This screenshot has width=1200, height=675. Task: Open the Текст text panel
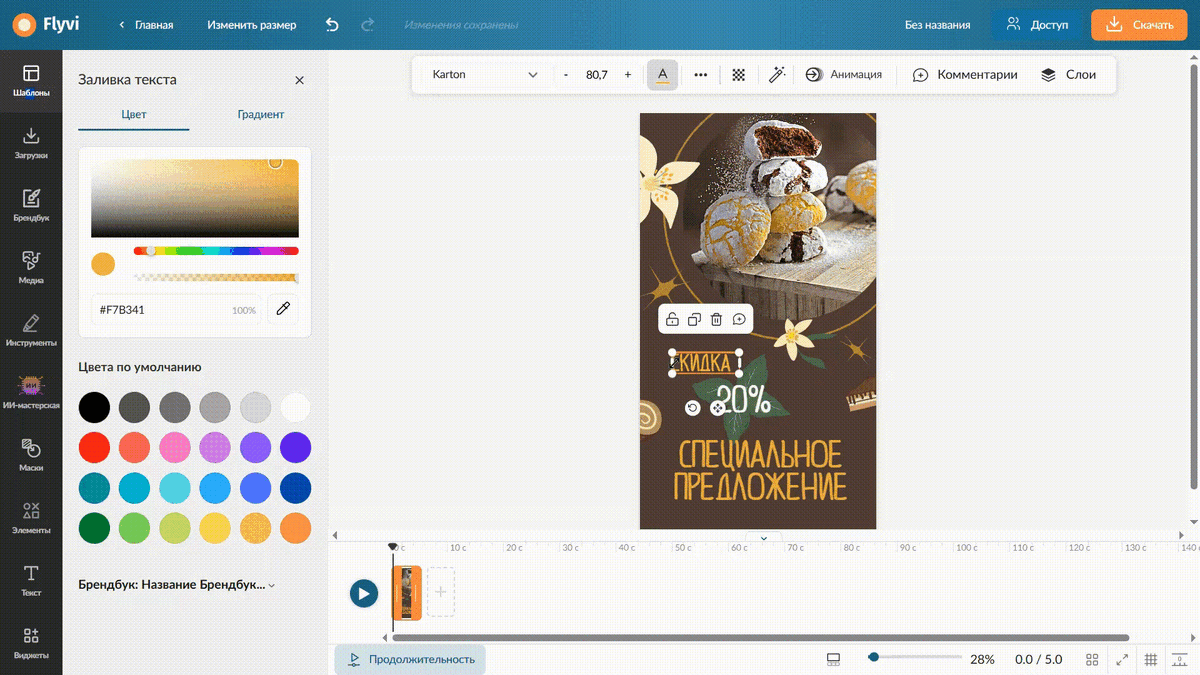point(31,580)
